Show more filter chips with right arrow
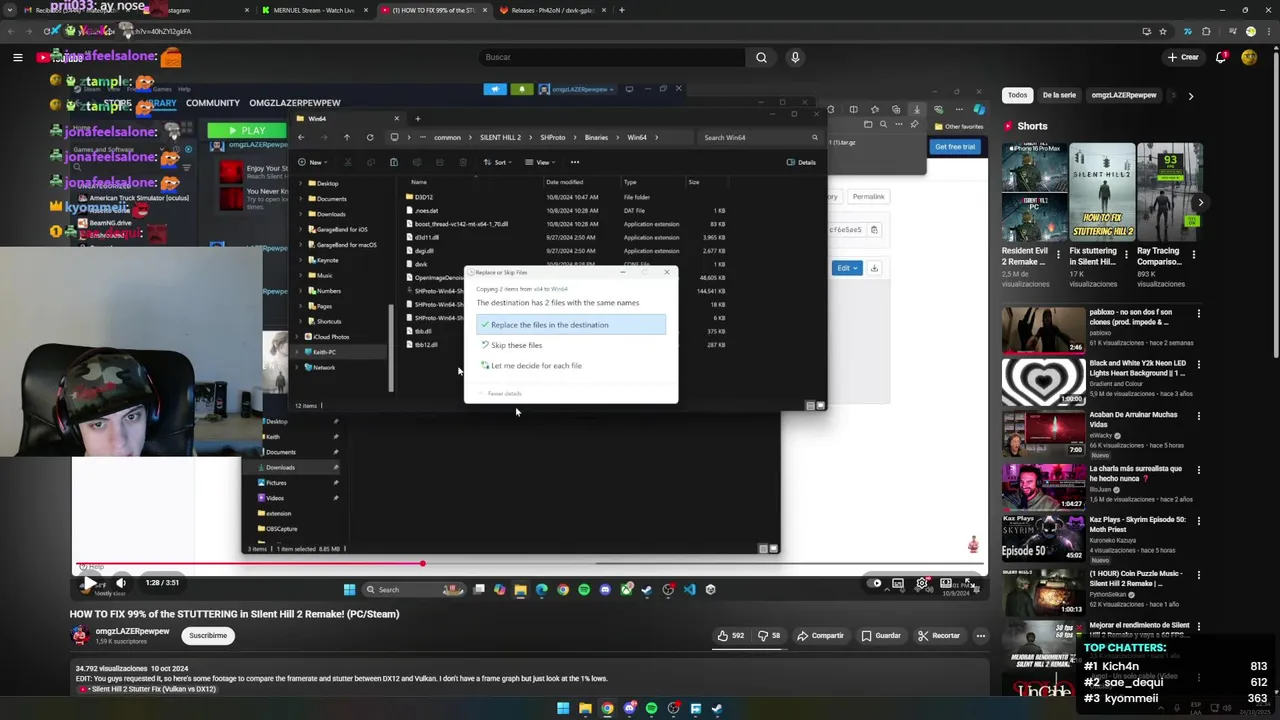1280x720 pixels. [1190, 96]
